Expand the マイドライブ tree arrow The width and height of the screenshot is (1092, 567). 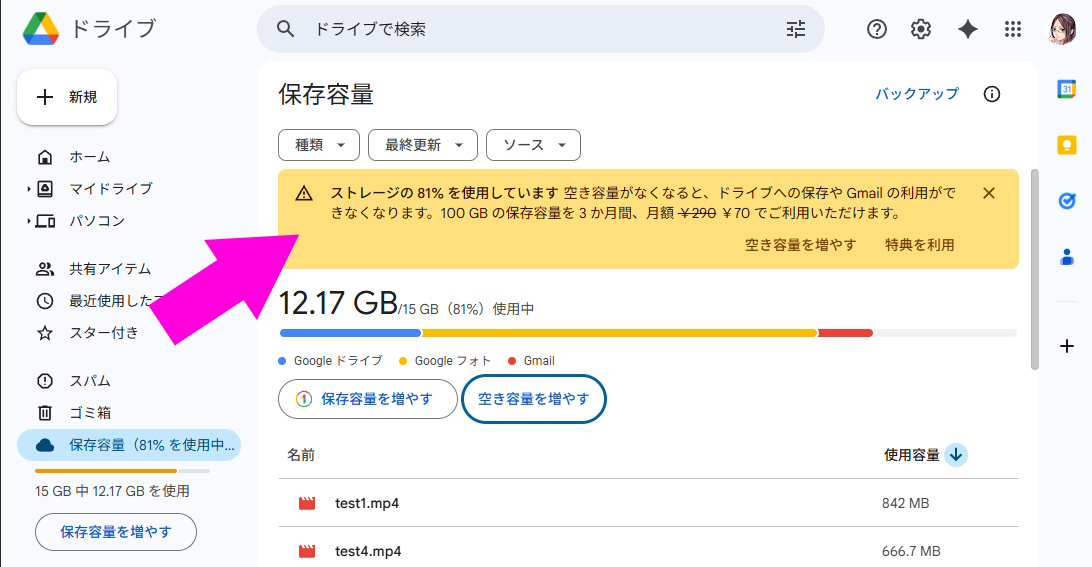tap(29, 189)
